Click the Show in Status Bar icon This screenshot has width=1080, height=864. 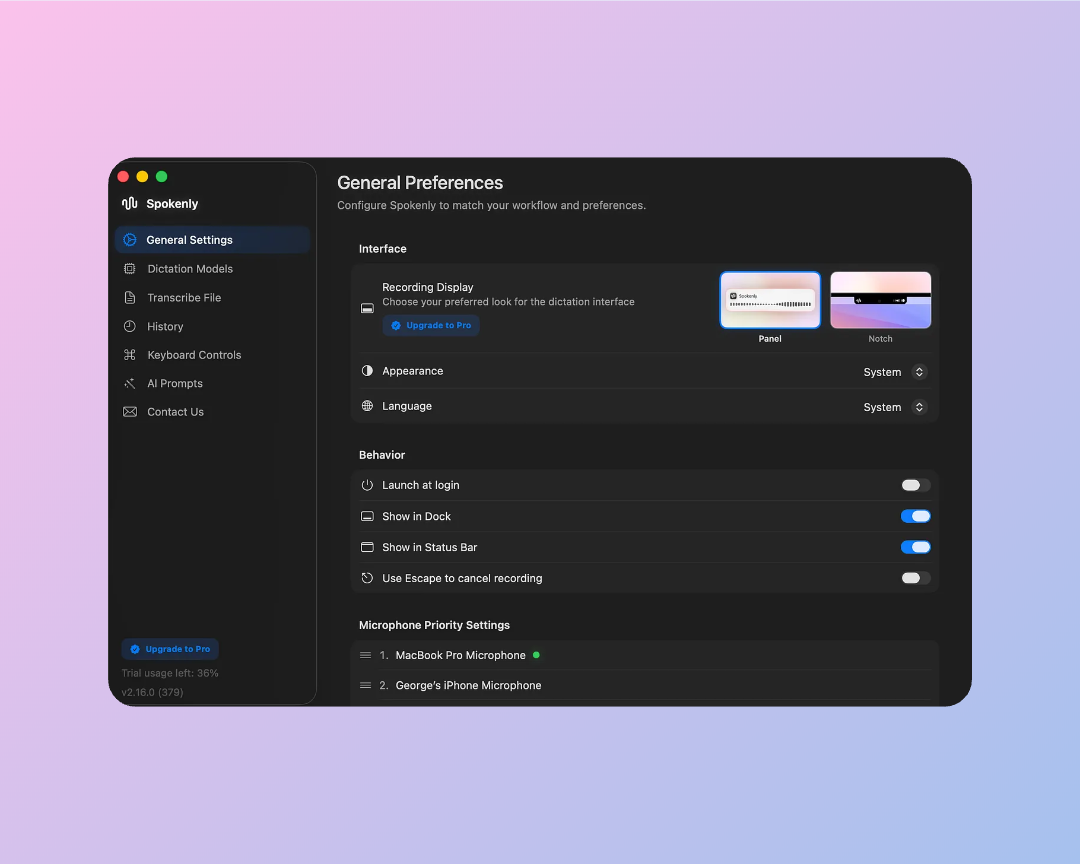pyautogui.click(x=367, y=547)
